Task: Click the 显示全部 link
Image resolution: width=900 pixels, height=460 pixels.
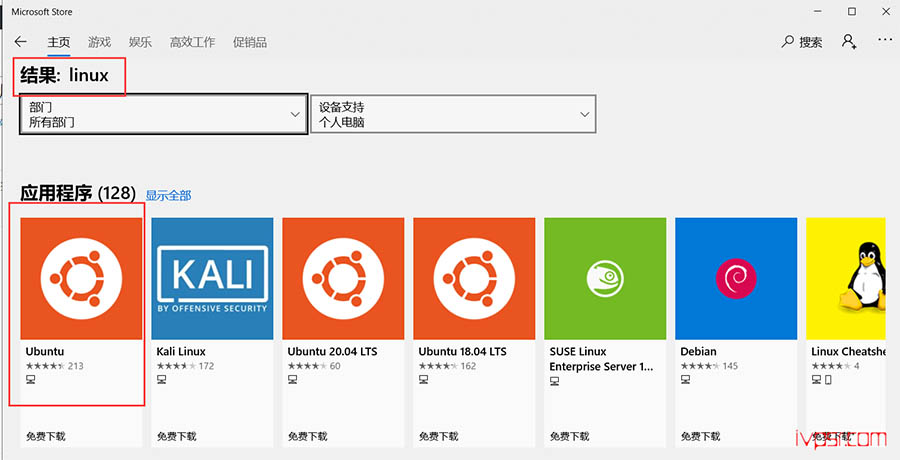Action: click(168, 195)
